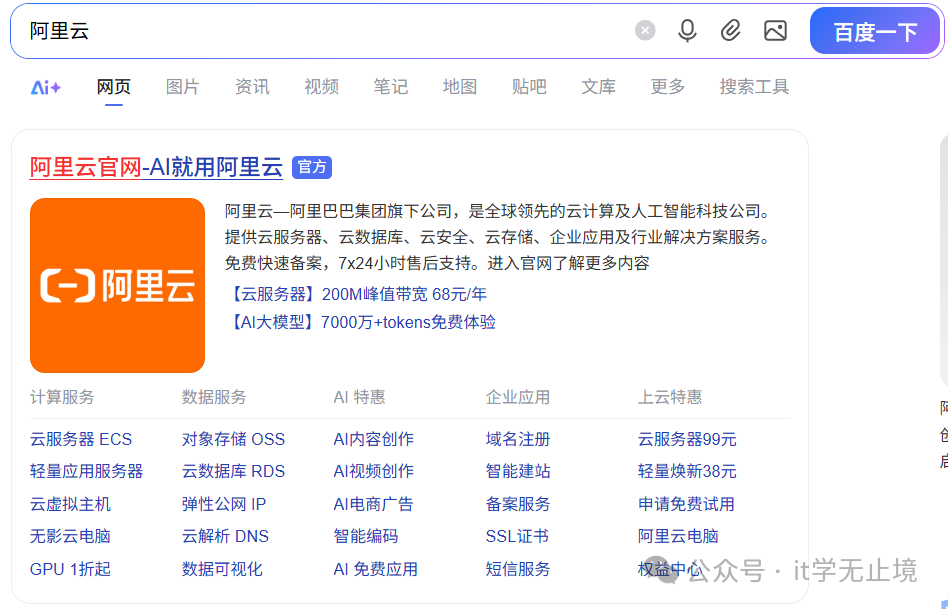This screenshot has width=948, height=609.
Task: Open 阿里云电脑 link
Action: [678, 536]
